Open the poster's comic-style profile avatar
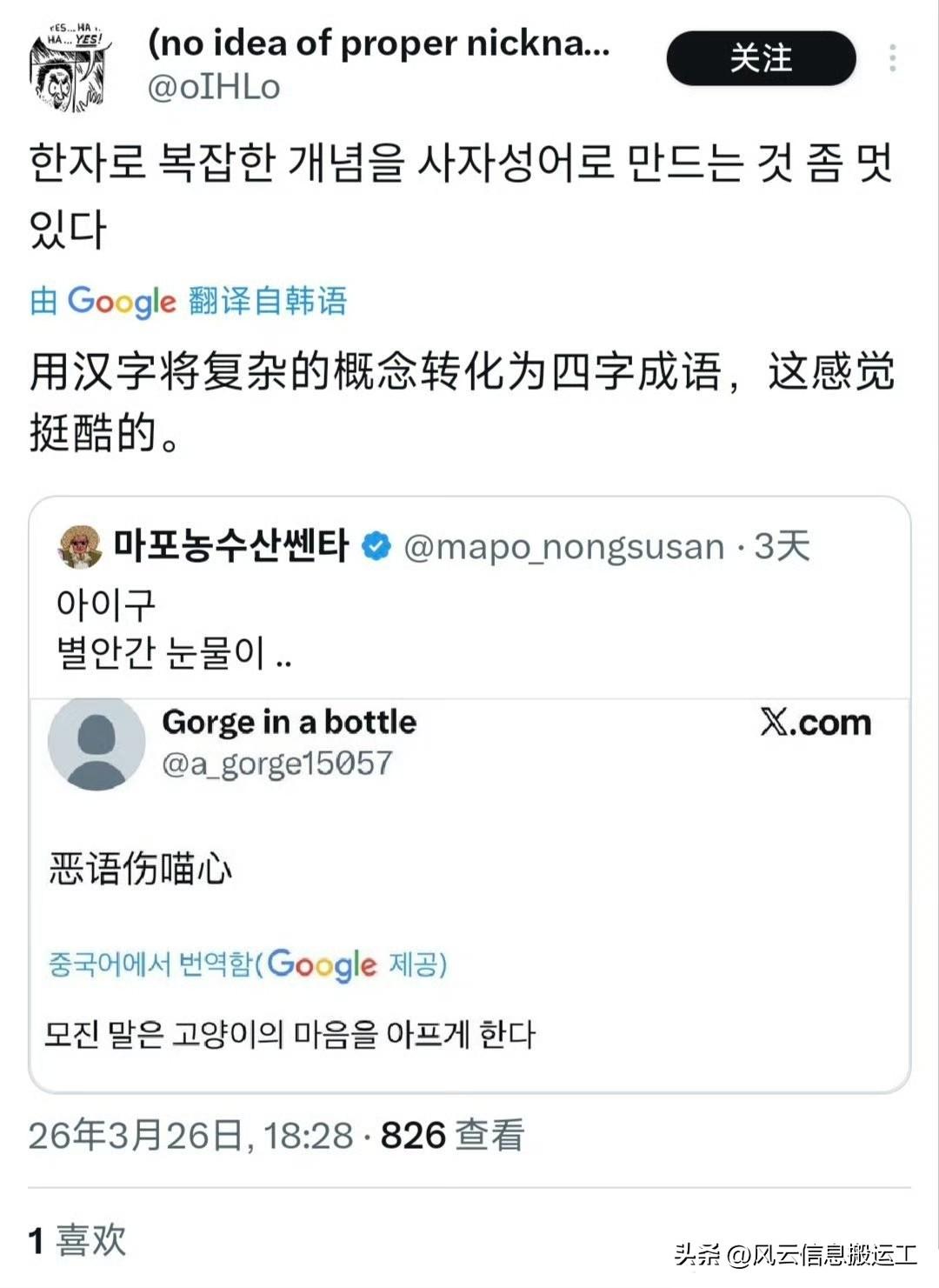The height and width of the screenshot is (1288, 939). (x=70, y=68)
